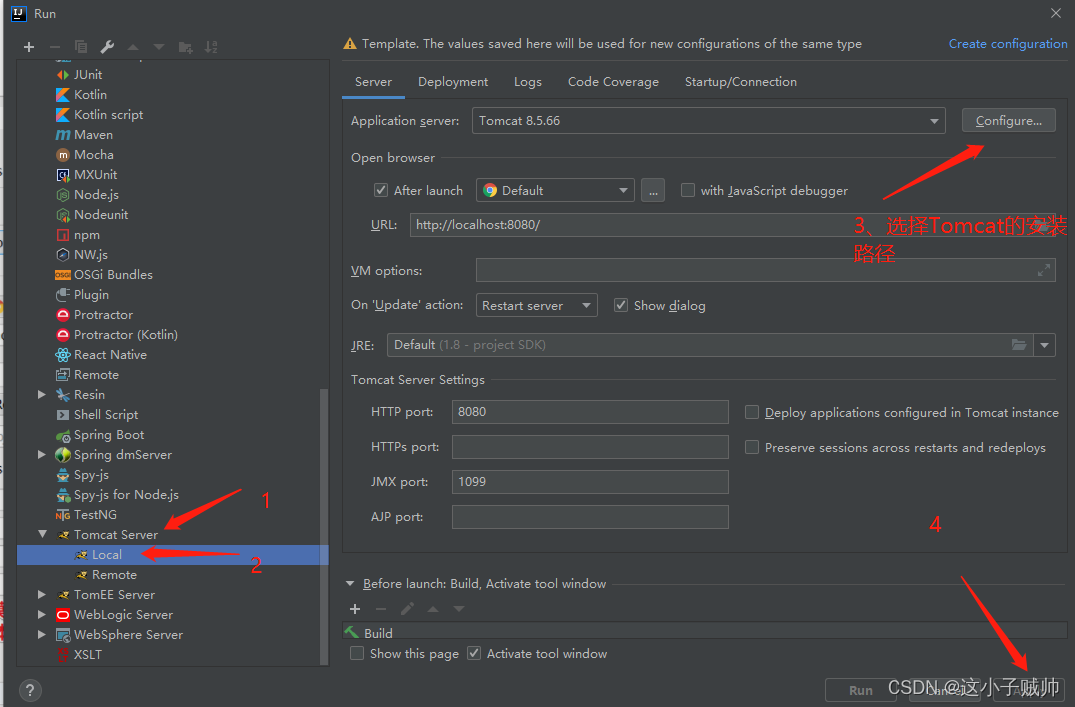
Task: Select the React Native icon
Action: pyautogui.click(x=62, y=355)
